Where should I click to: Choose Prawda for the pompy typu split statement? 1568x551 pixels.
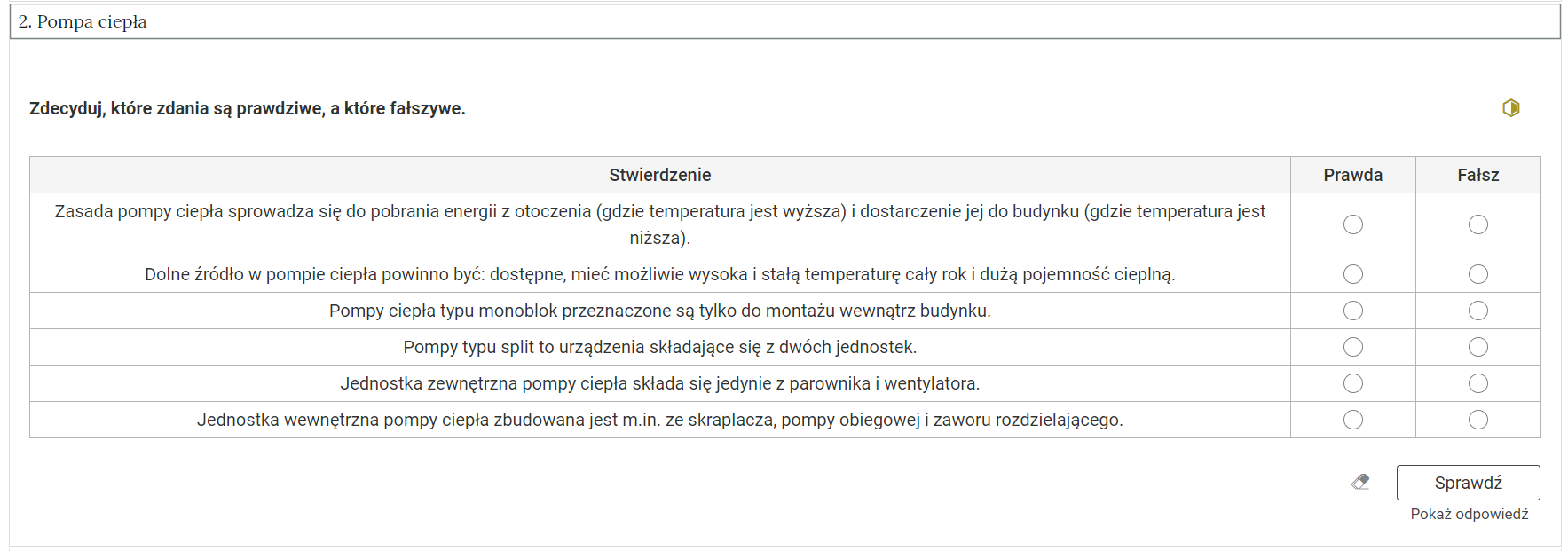[x=1352, y=347]
